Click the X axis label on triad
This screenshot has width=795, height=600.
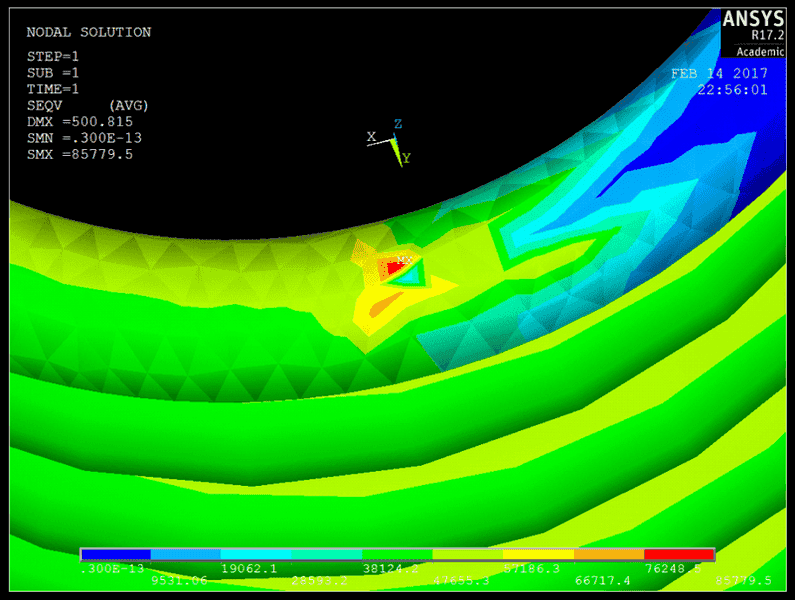[371, 136]
